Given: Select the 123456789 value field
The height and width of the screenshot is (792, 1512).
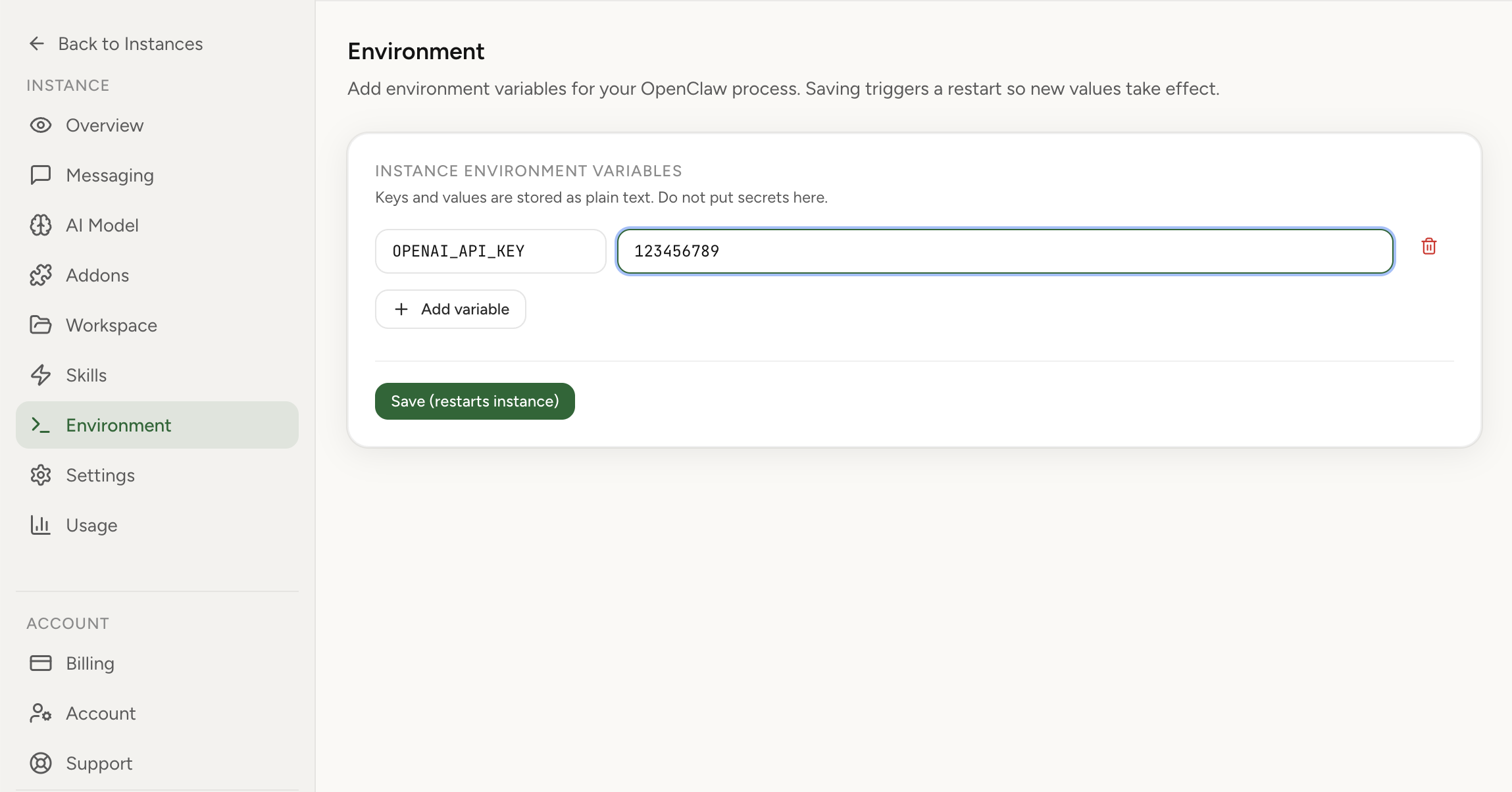Looking at the screenshot, I should pyautogui.click(x=1004, y=251).
